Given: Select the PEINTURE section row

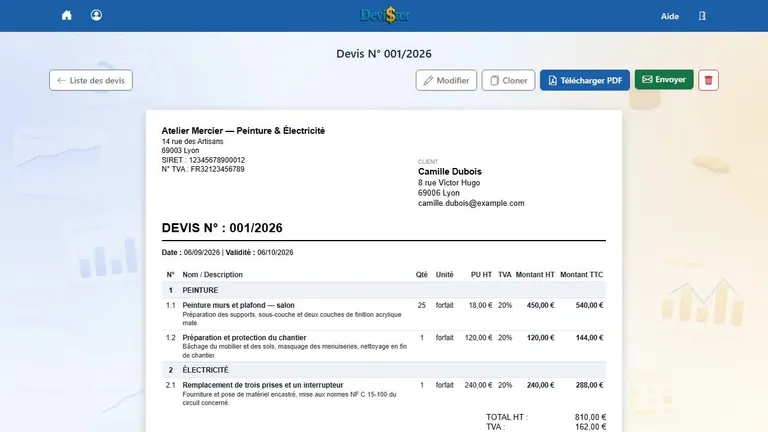Looking at the screenshot, I should [x=384, y=290].
